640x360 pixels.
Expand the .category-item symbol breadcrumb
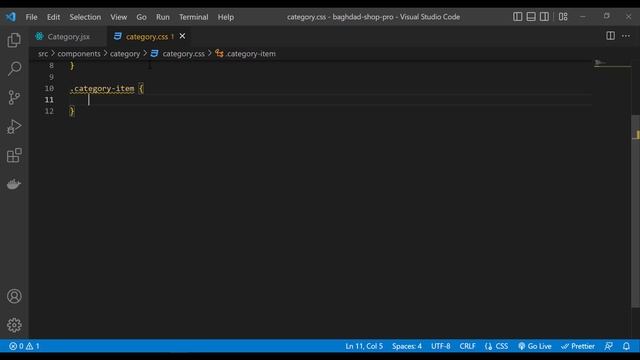(246, 53)
